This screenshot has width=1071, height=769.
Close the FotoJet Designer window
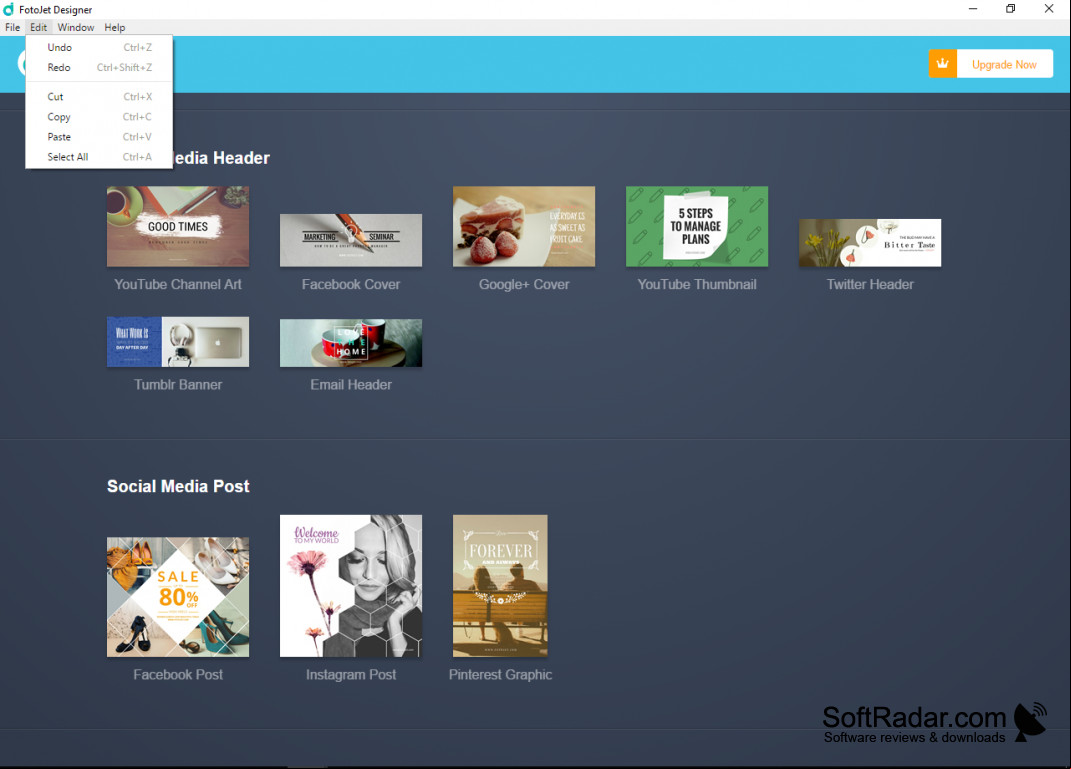tap(1048, 9)
